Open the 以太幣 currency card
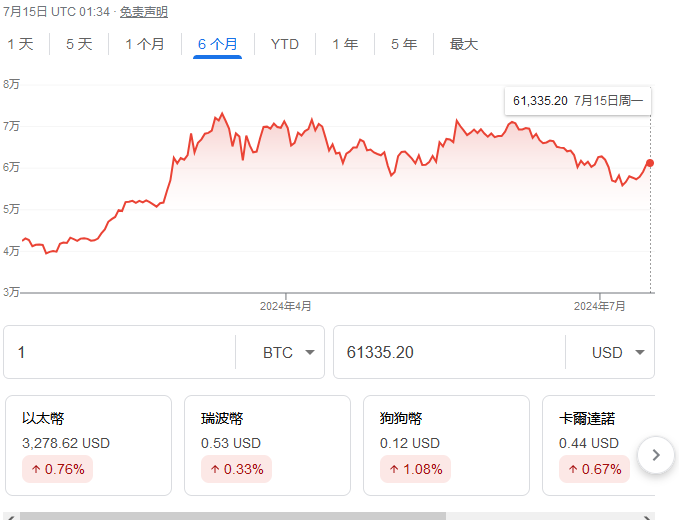This screenshot has height=520, width=679. tap(89, 445)
